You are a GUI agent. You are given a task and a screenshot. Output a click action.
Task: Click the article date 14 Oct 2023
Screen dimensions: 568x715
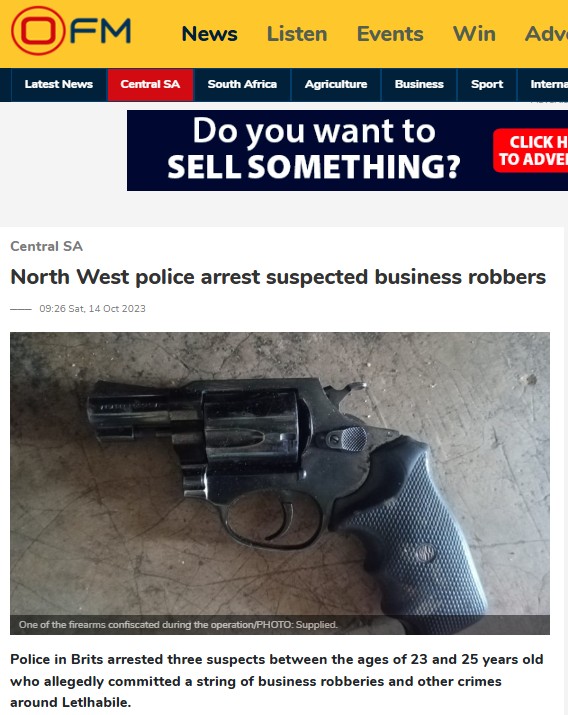[93, 309]
